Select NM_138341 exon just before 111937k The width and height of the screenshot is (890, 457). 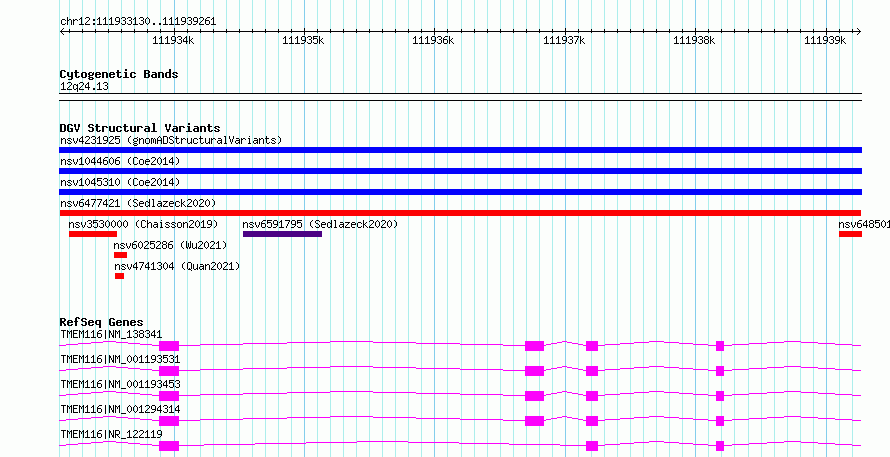(x=534, y=346)
